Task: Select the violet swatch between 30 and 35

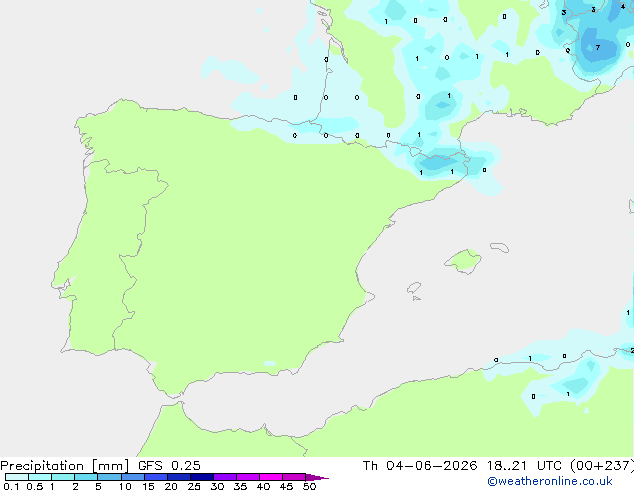Action: [x=225, y=477]
